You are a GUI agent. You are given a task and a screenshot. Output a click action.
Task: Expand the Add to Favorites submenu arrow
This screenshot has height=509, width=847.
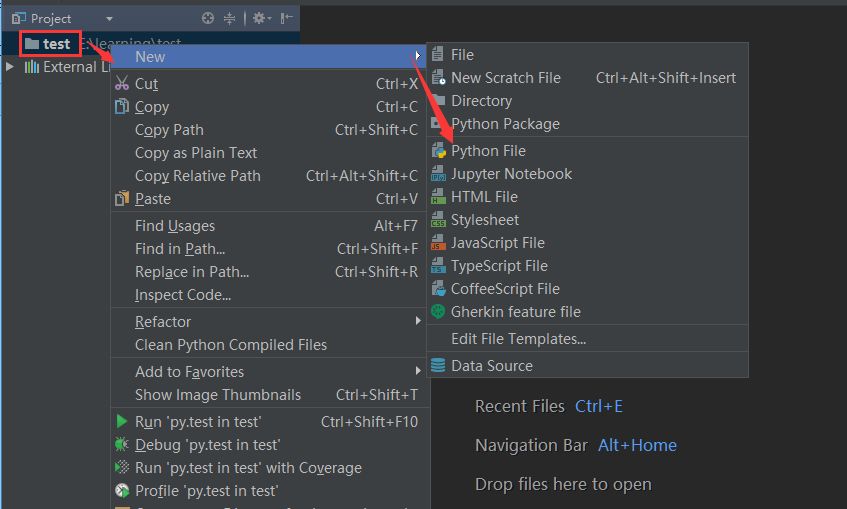418,371
